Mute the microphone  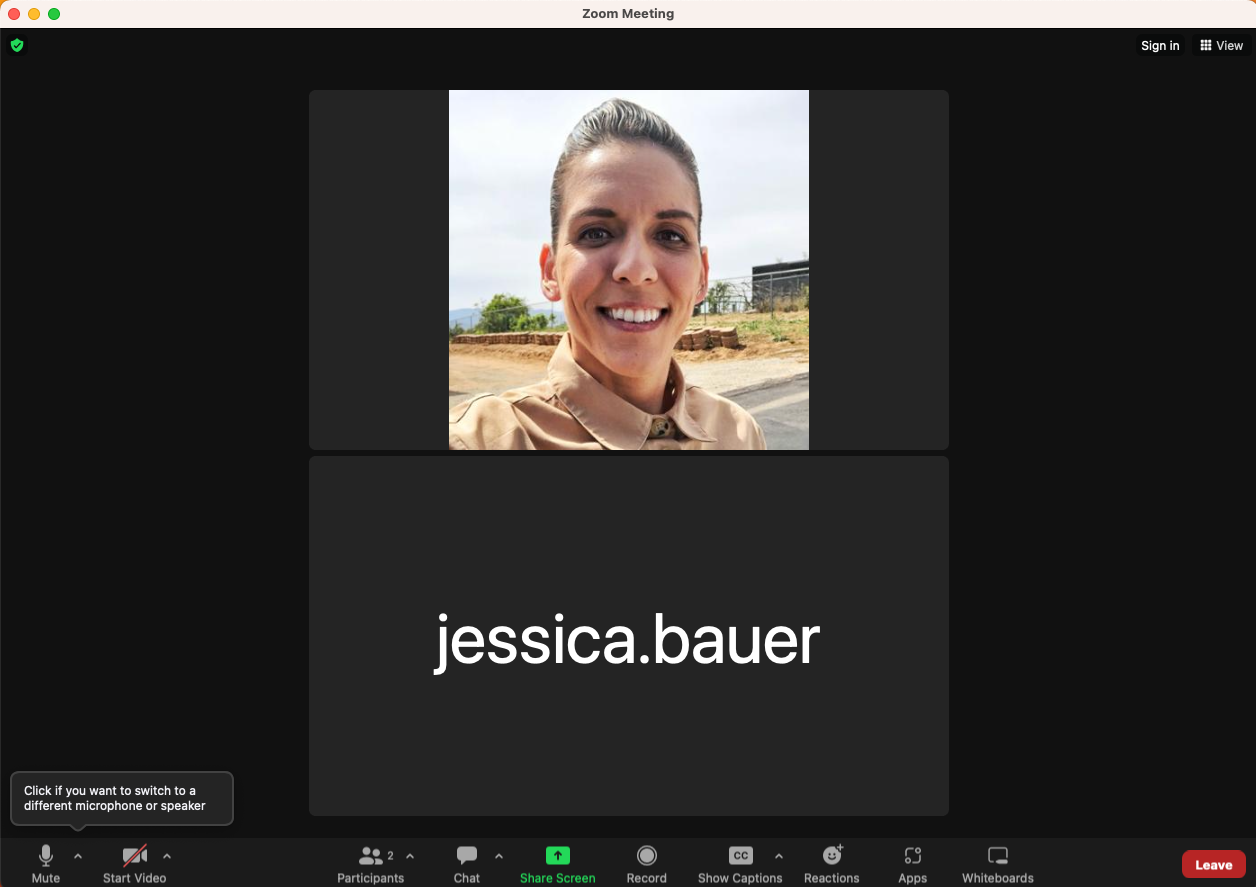46,864
